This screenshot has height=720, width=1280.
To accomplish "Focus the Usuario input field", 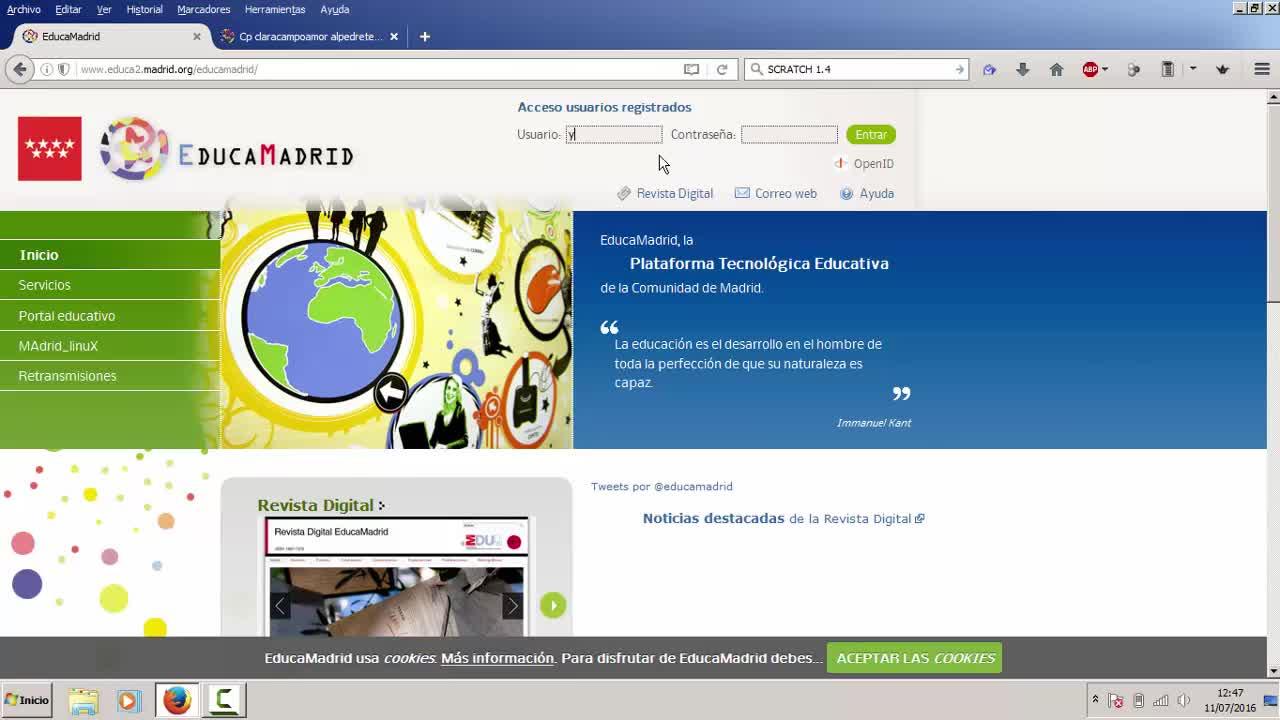I will 614,134.
